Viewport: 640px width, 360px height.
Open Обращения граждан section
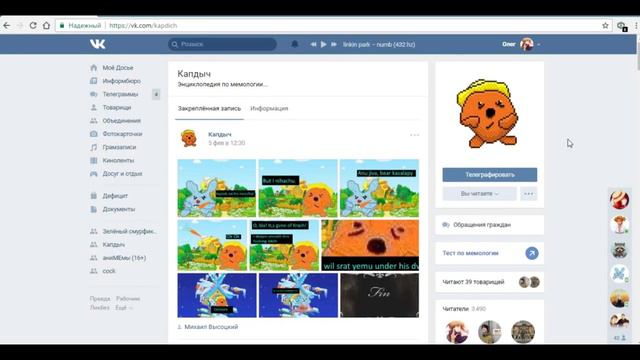tap(490, 225)
